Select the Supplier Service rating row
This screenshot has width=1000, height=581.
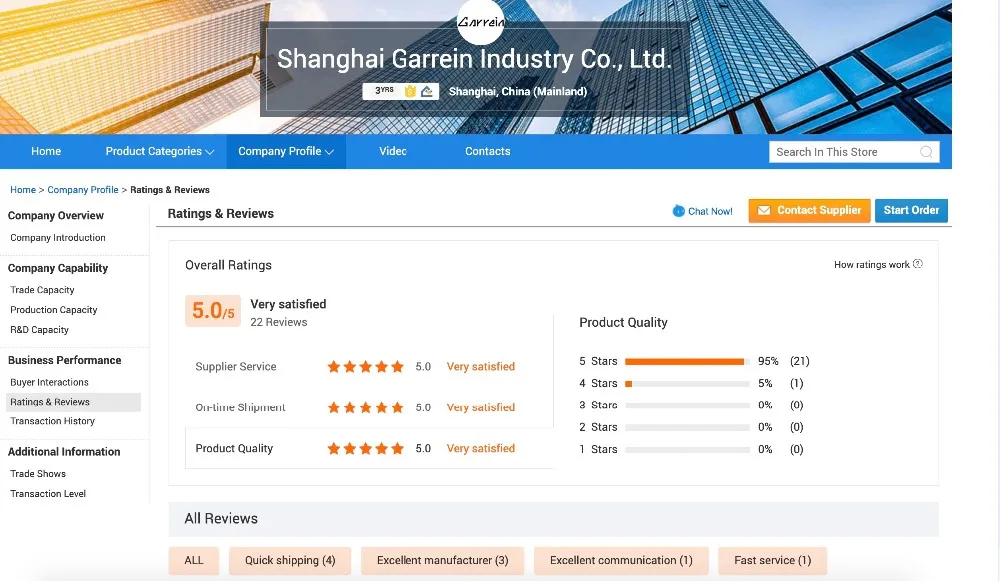tap(369, 367)
